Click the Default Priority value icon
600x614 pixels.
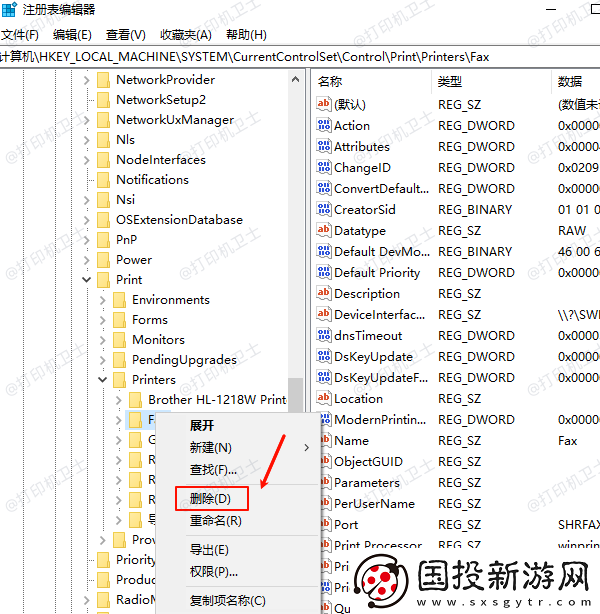tap(324, 272)
